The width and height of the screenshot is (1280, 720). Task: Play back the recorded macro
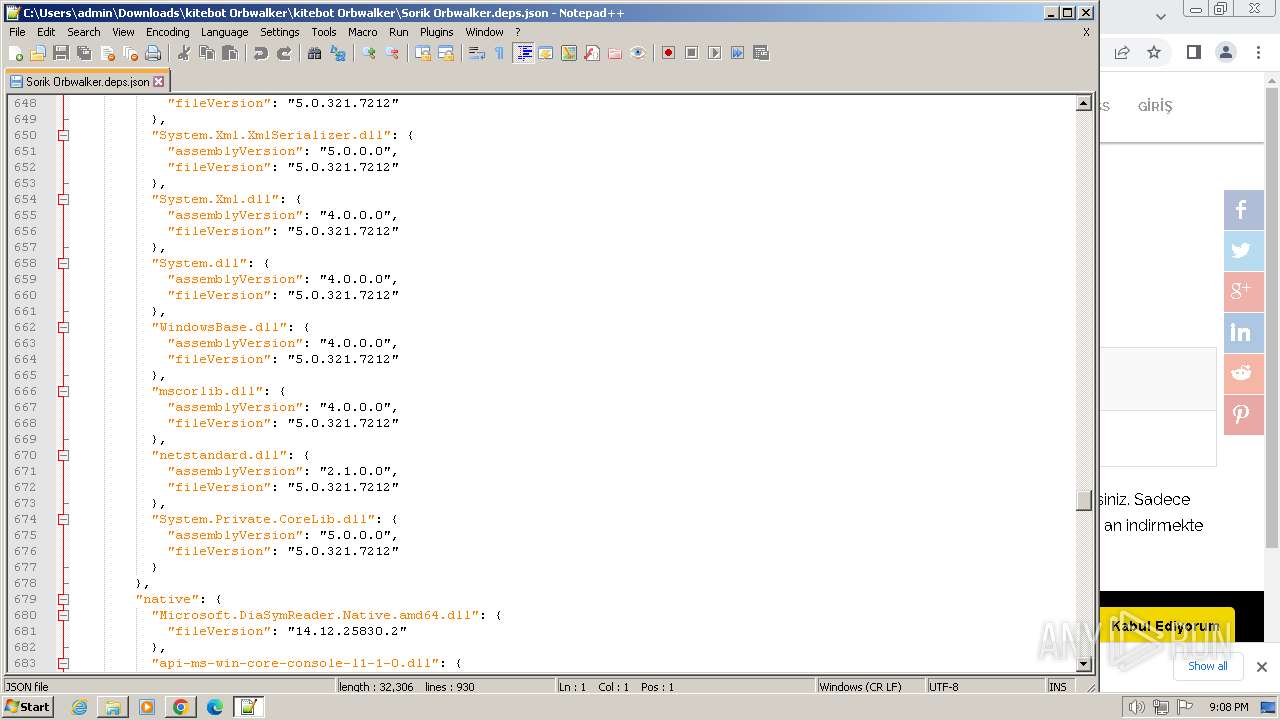coord(714,53)
